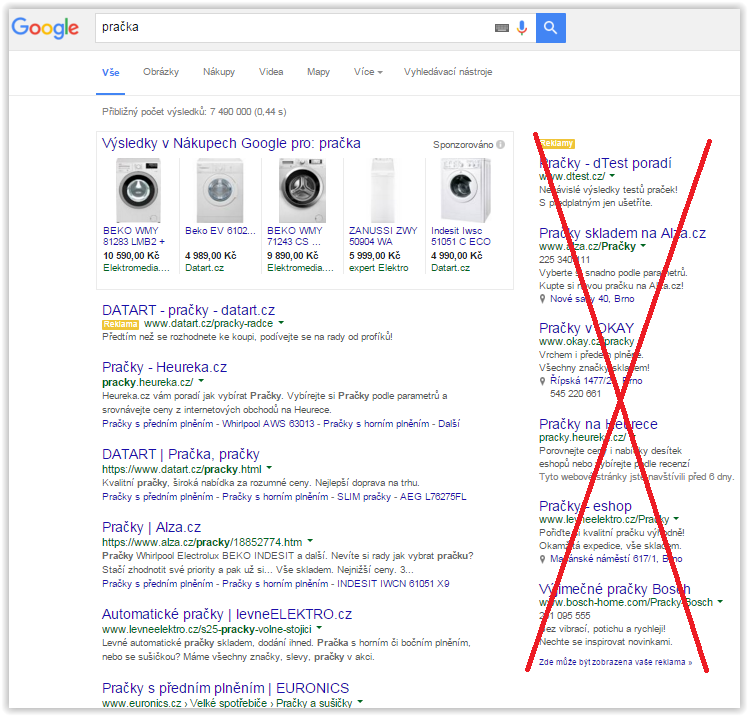The height and width of the screenshot is (716, 748).
Task: Start voice search with microphone icon
Action: click(522, 28)
